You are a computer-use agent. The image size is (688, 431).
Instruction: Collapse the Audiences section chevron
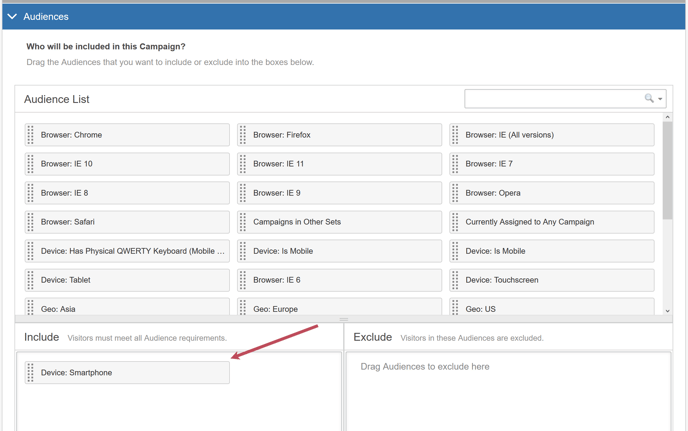[x=12, y=17]
